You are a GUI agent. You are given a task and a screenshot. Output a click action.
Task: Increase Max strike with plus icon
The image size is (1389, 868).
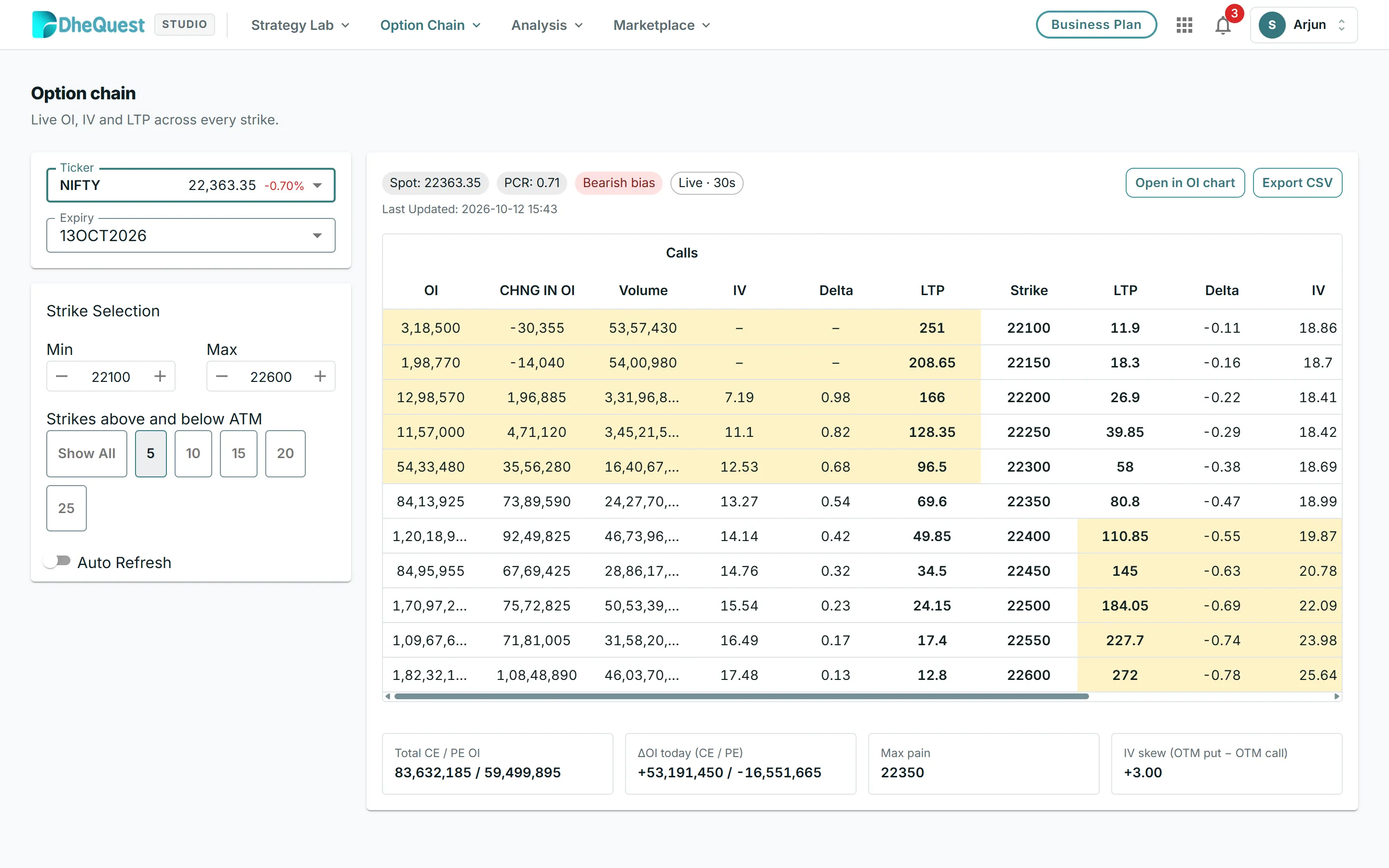[x=320, y=377]
